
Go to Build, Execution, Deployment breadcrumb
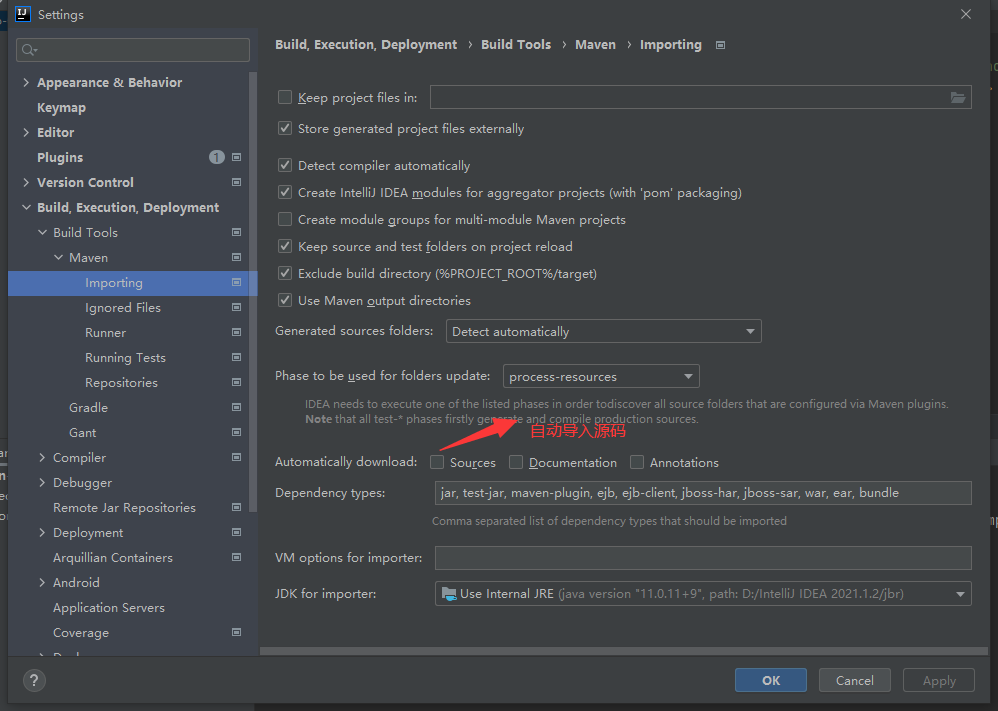[x=366, y=45]
